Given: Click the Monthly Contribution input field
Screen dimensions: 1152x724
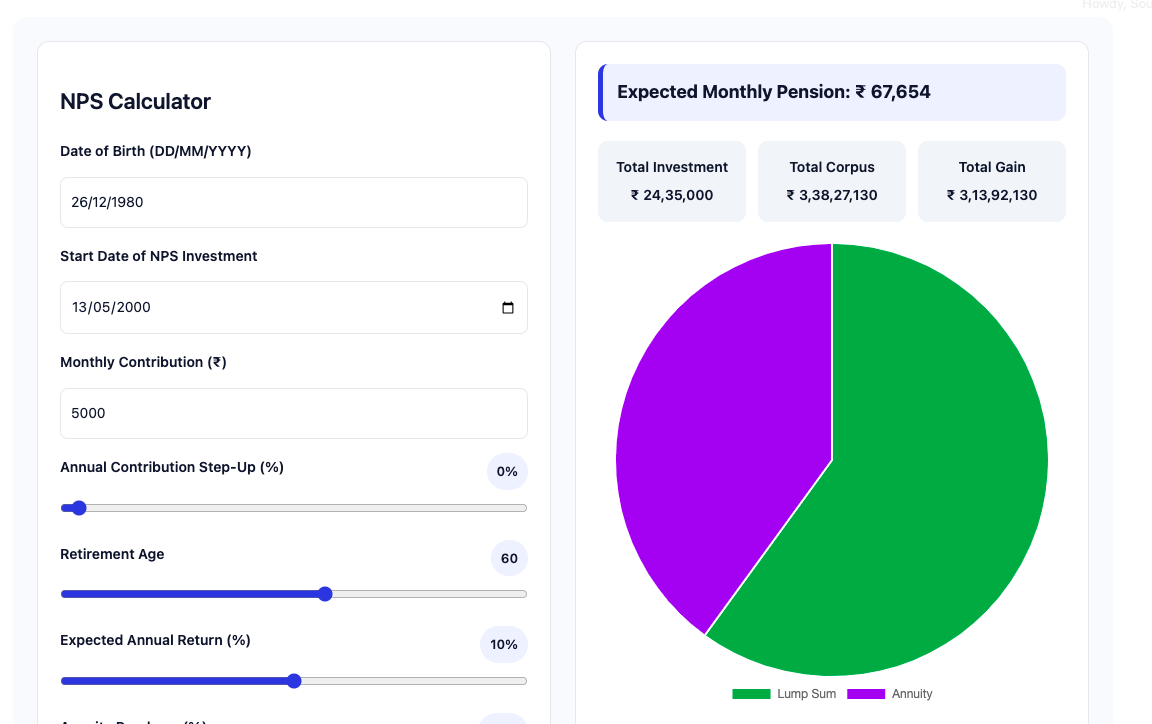Looking at the screenshot, I should coord(294,413).
